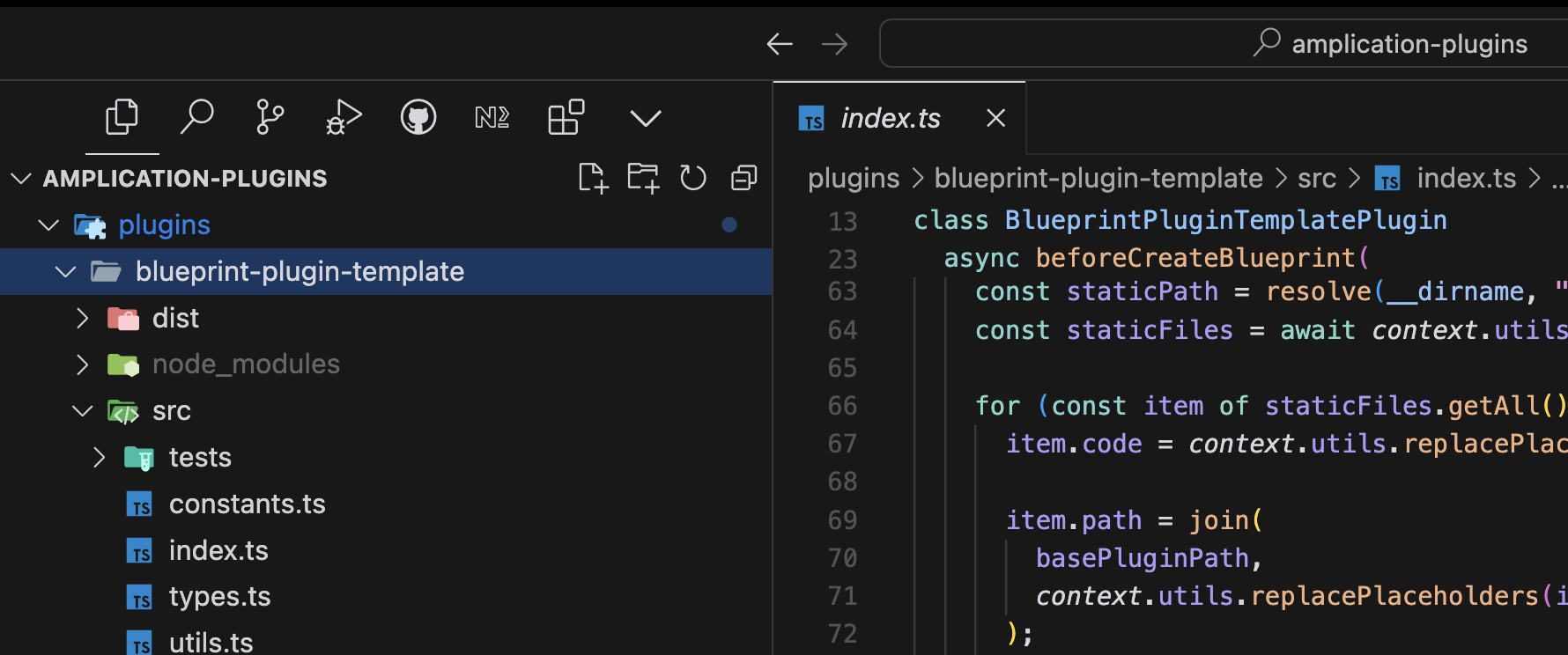
Task: Open the GitHub view icon
Action: pos(418,117)
